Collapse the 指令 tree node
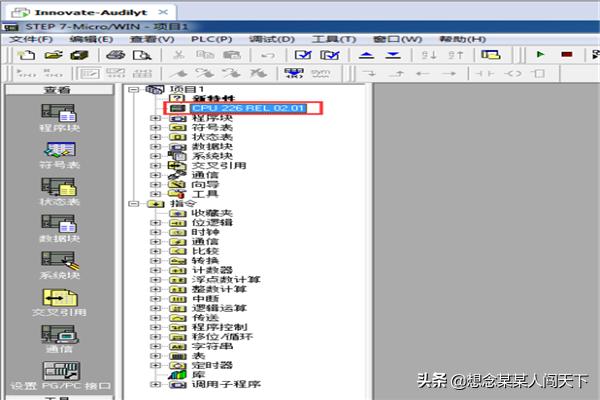This screenshot has height=400, width=600. coord(133,204)
